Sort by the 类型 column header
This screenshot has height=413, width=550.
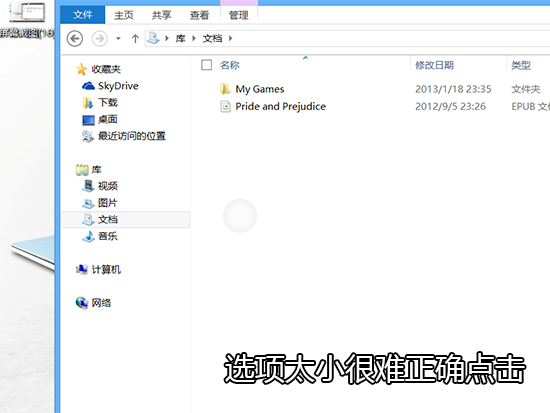pos(521,65)
